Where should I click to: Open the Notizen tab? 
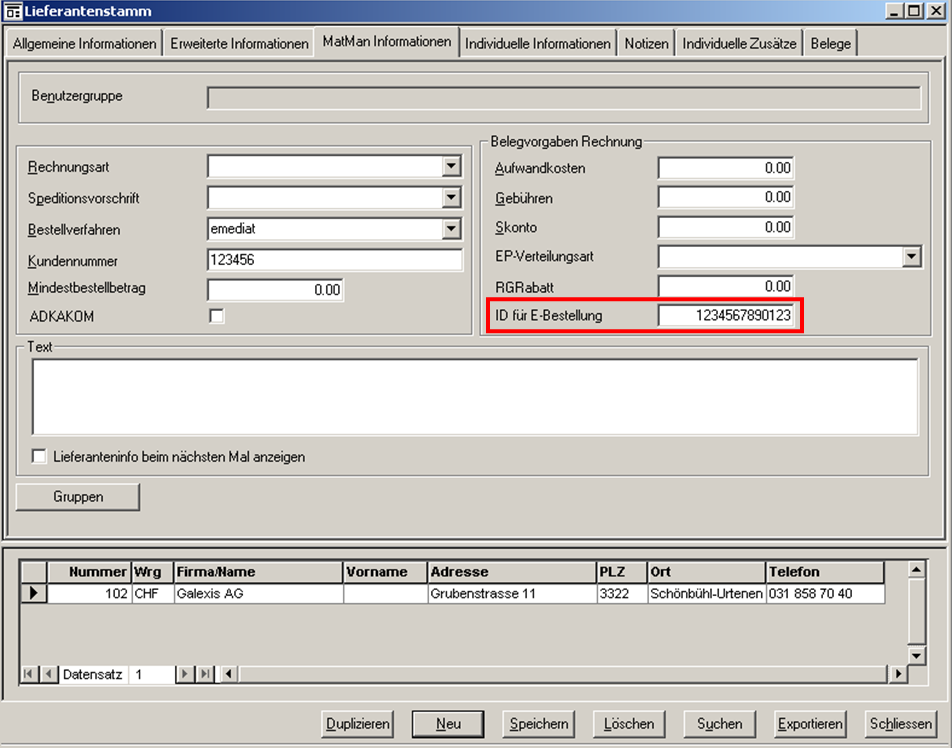[646, 44]
